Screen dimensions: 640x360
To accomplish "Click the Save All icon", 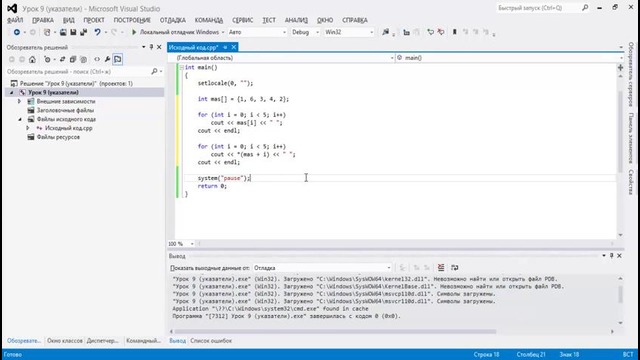I will tap(84, 32).
